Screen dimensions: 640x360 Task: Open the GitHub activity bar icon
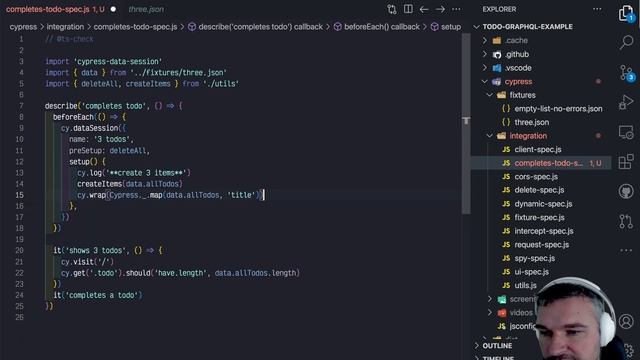click(x=626, y=191)
